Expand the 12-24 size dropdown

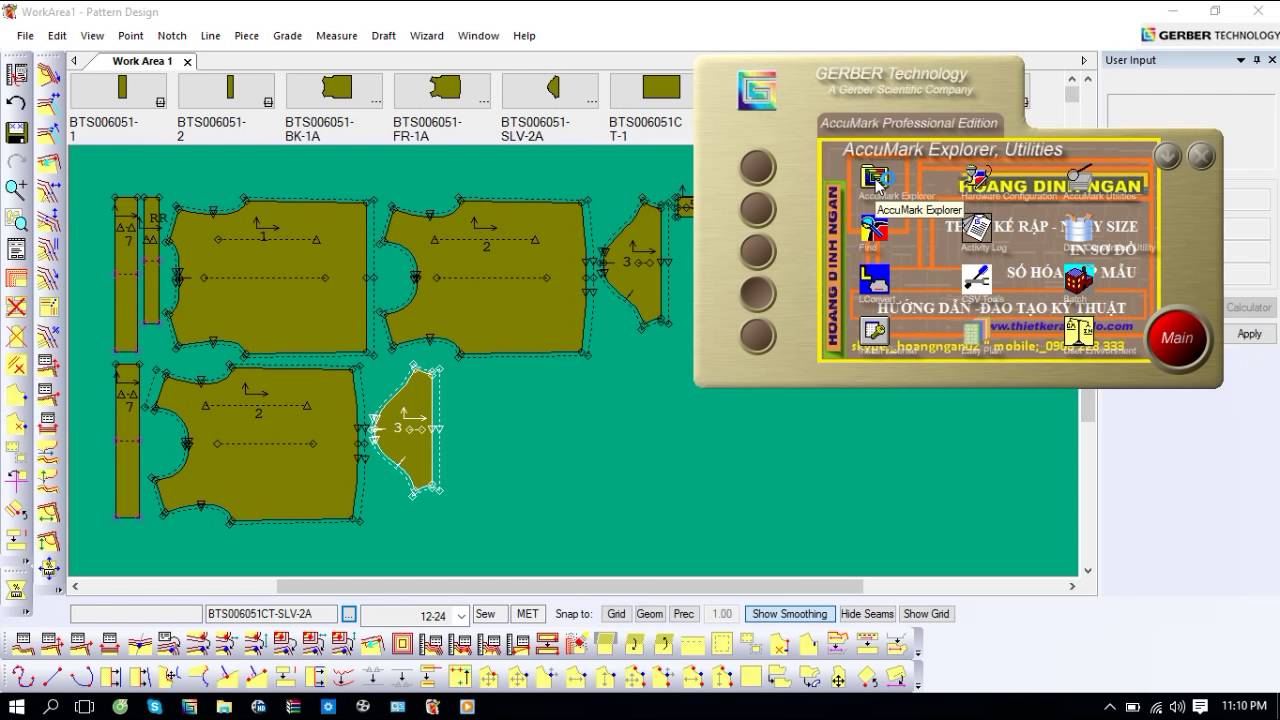[461, 616]
